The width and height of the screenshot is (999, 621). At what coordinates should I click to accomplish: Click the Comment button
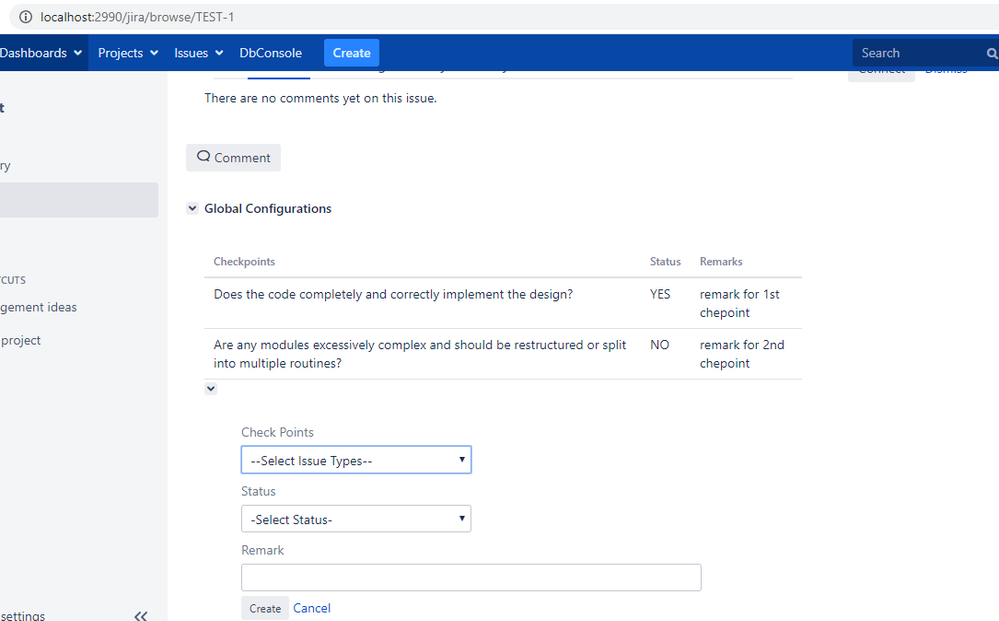point(233,157)
